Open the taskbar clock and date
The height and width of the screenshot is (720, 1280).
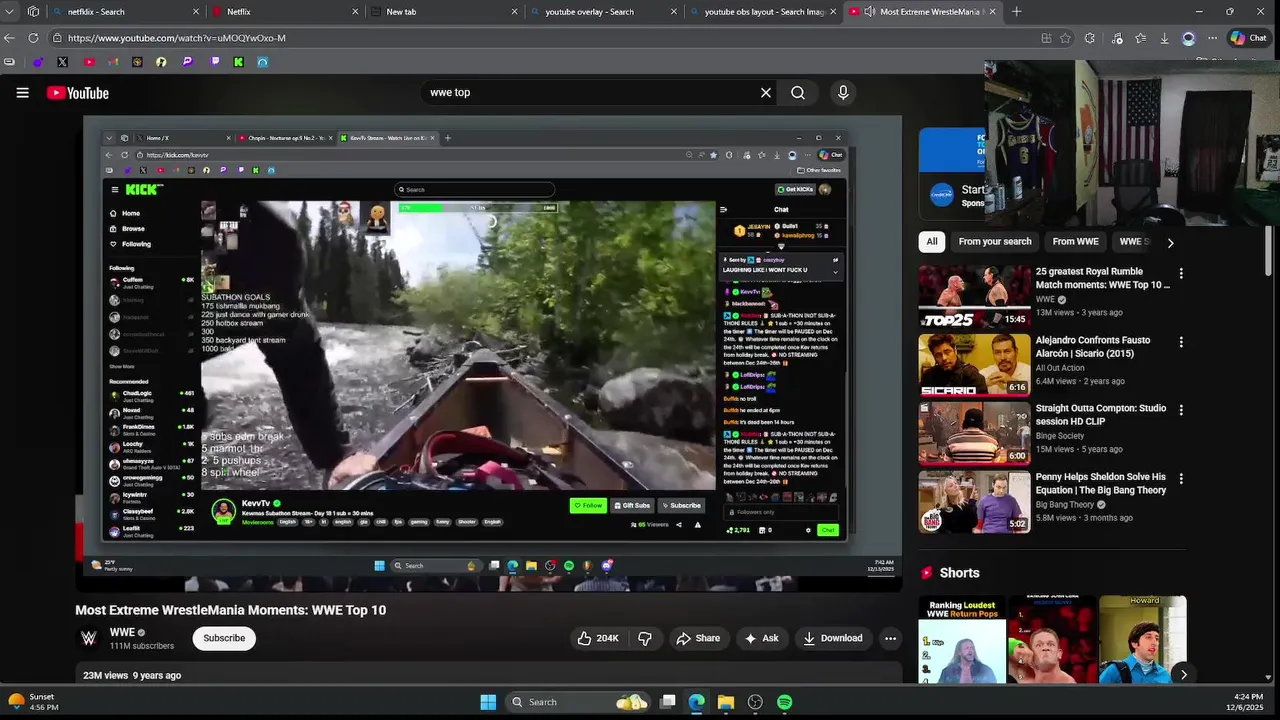(x=1249, y=702)
